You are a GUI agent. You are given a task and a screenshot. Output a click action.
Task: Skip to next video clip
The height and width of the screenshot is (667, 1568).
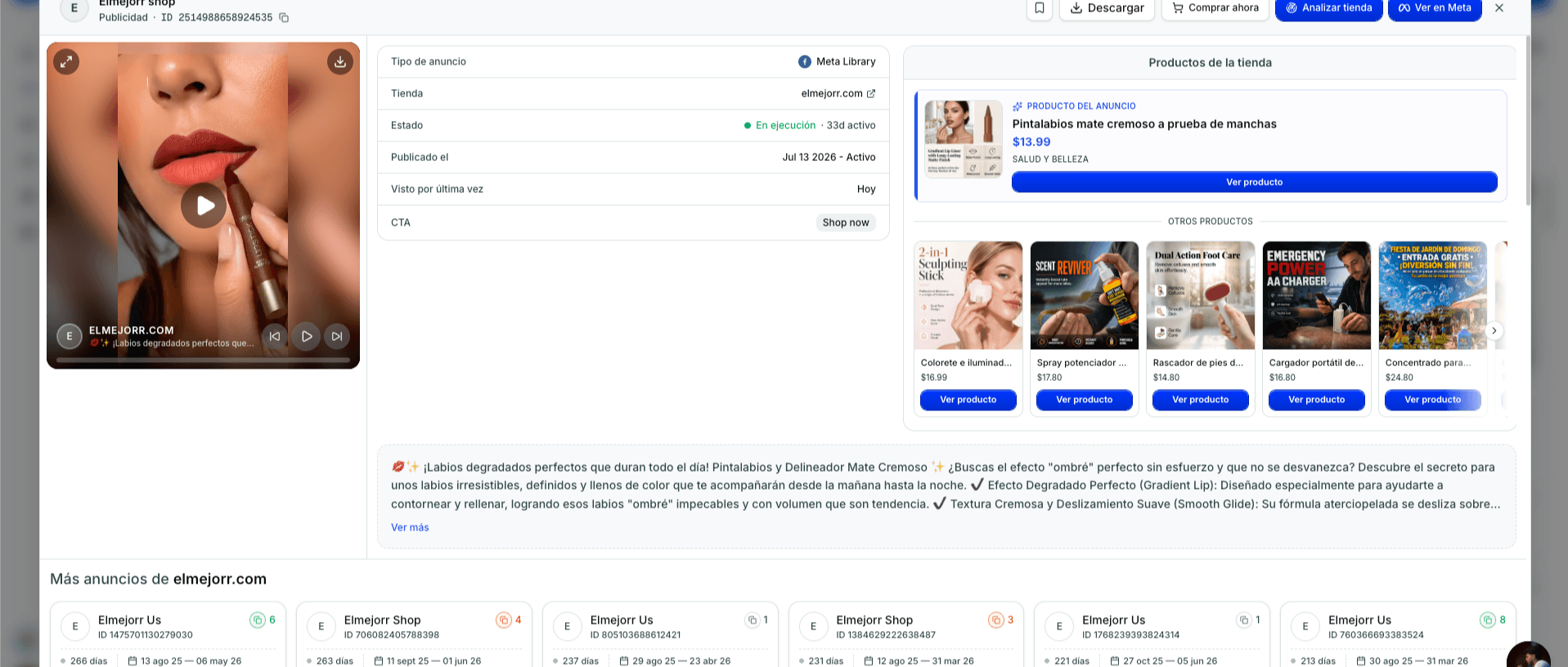coord(337,336)
